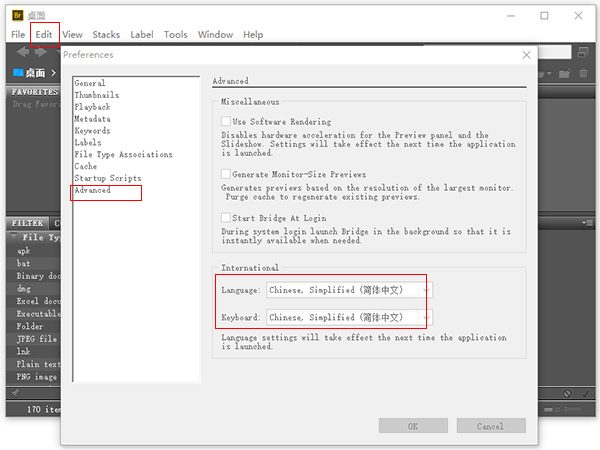Image resolution: width=600 pixels, height=450 pixels.
Task: Open the Edit menu
Action: [x=44, y=35]
